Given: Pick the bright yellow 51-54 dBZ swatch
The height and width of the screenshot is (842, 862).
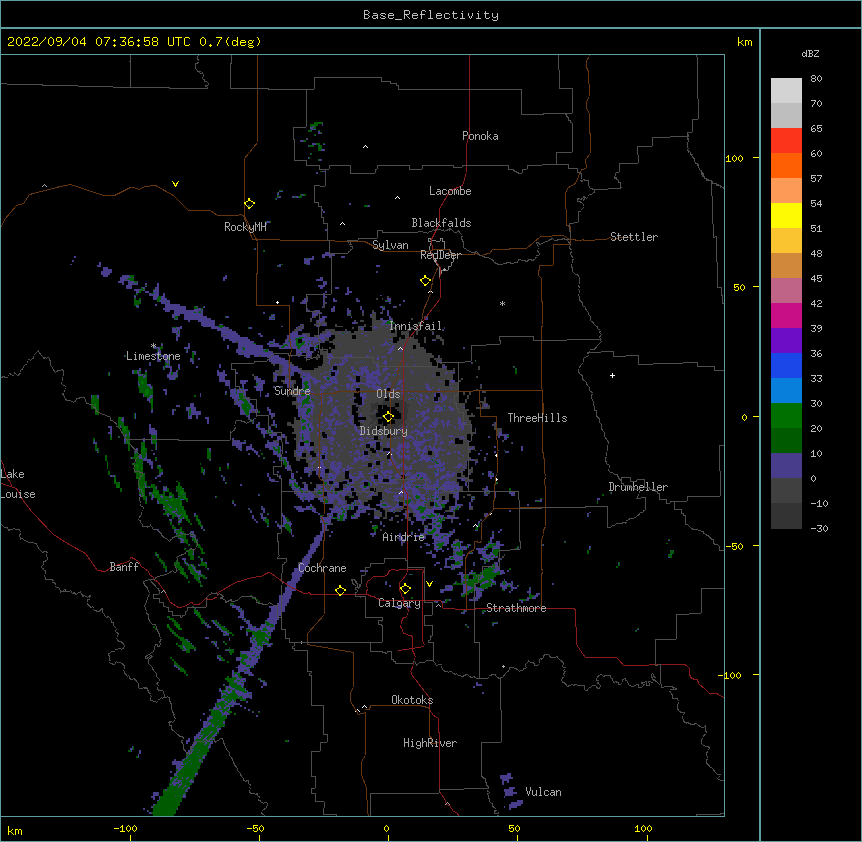Looking at the screenshot, I should [786, 215].
